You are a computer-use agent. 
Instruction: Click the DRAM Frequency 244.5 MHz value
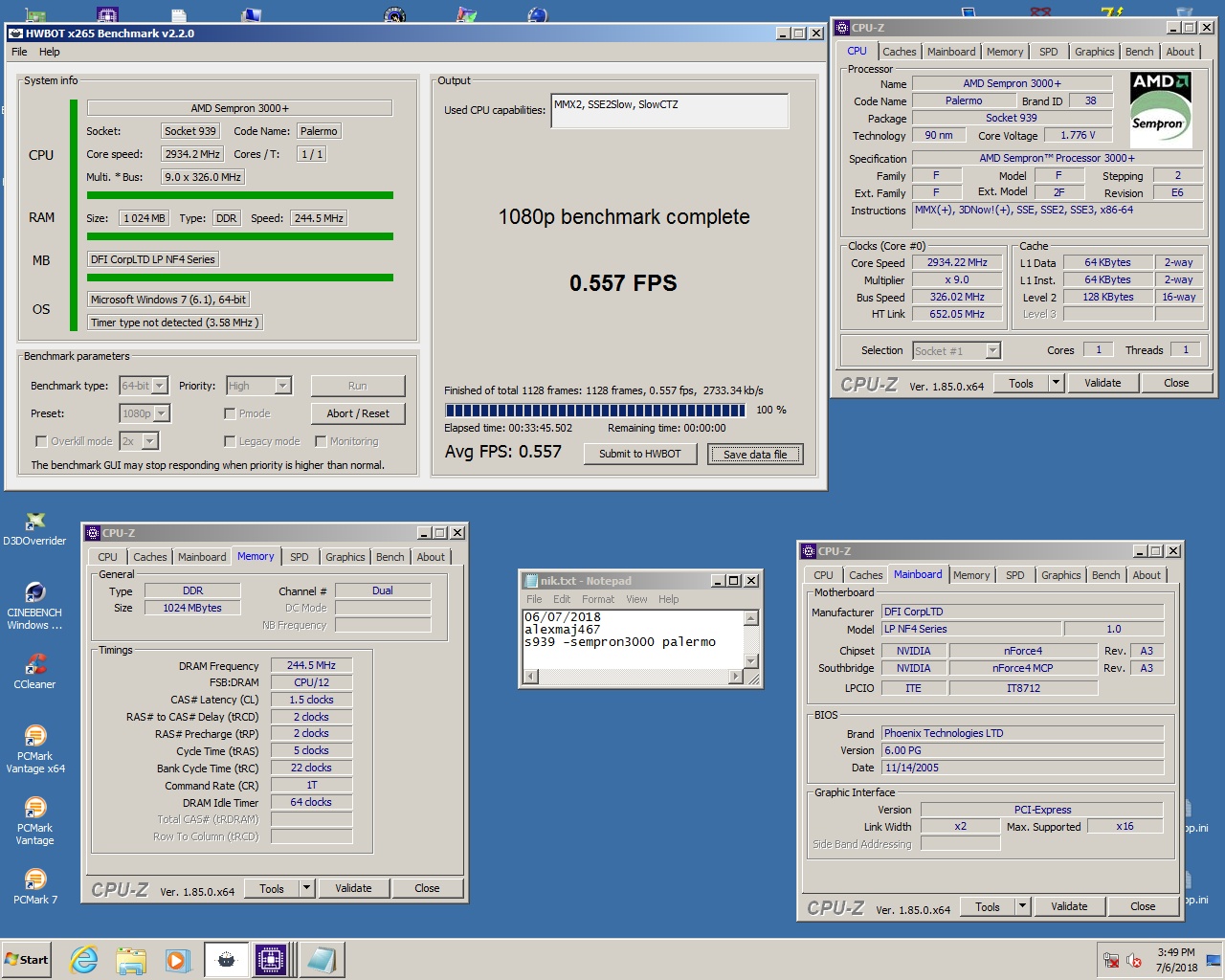coord(311,665)
